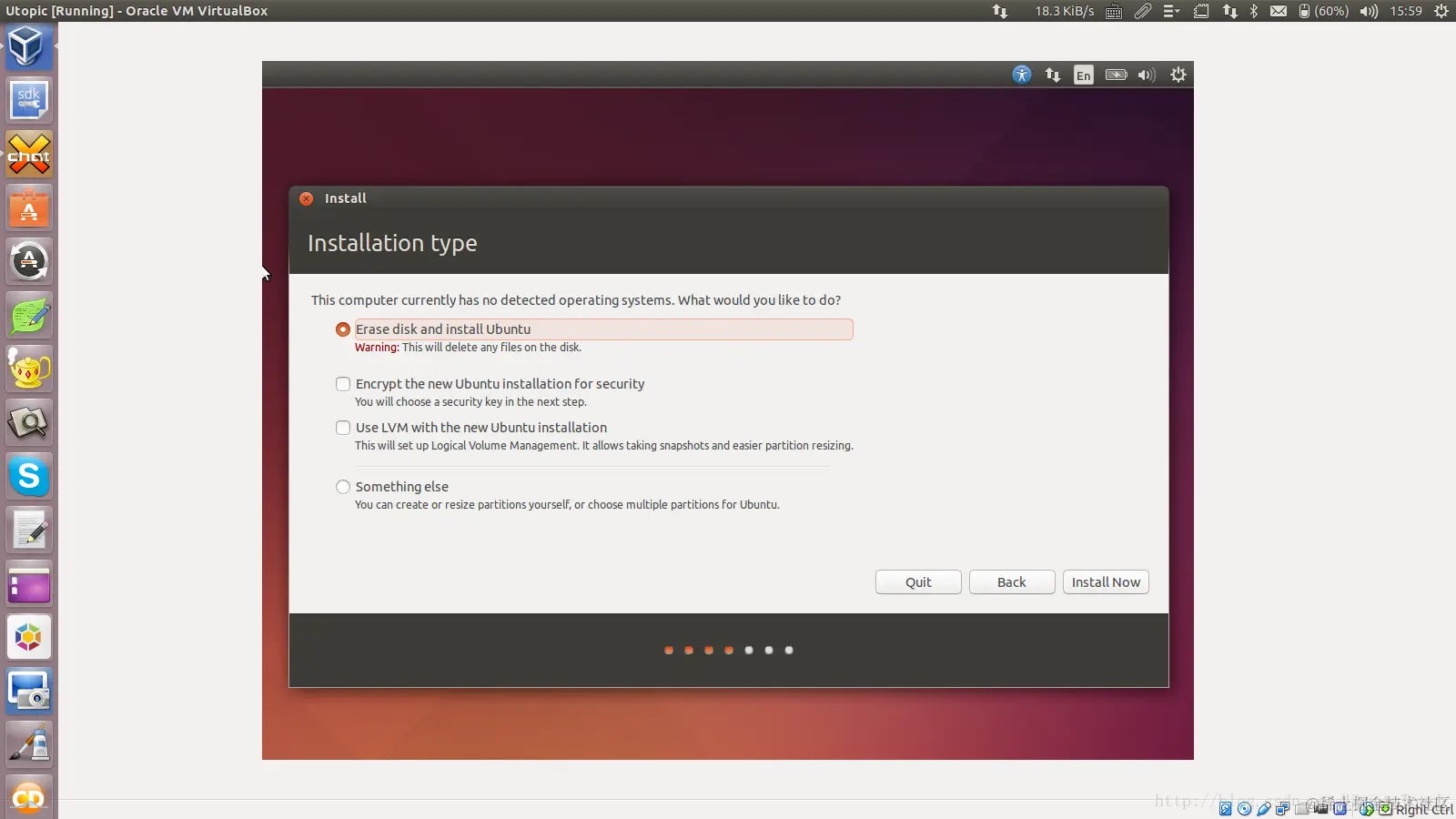Open the screenshot tool launcher icon
The height and width of the screenshot is (819, 1456).
click(29, 691)
